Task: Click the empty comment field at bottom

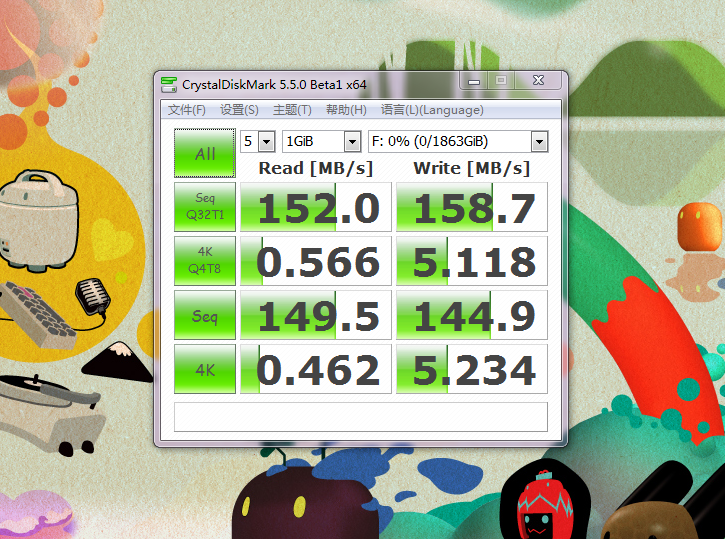Action: (x=361, y=416)
